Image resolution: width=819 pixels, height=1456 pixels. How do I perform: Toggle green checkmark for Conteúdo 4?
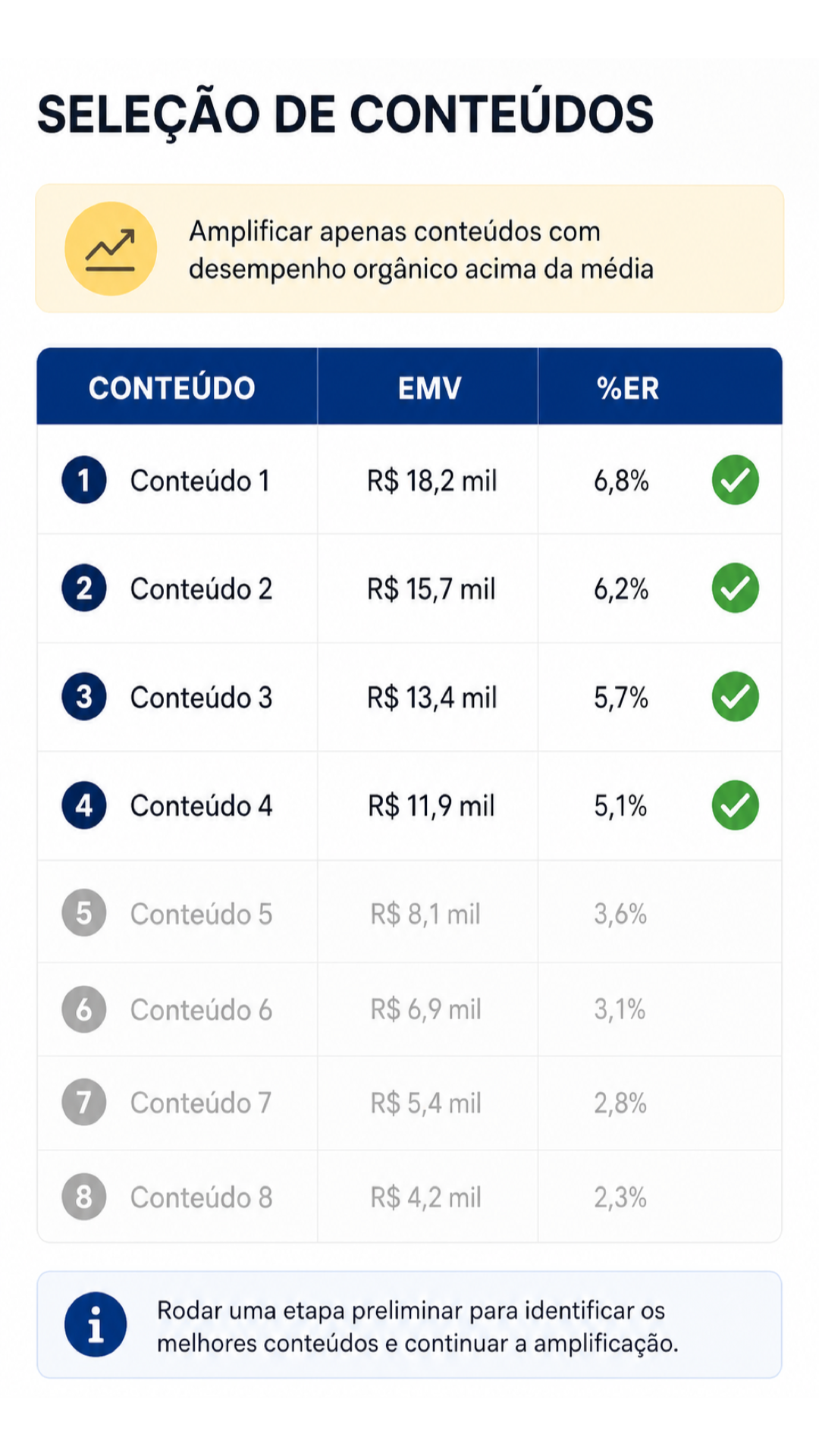pyautogui.click(x=736, y=805)
